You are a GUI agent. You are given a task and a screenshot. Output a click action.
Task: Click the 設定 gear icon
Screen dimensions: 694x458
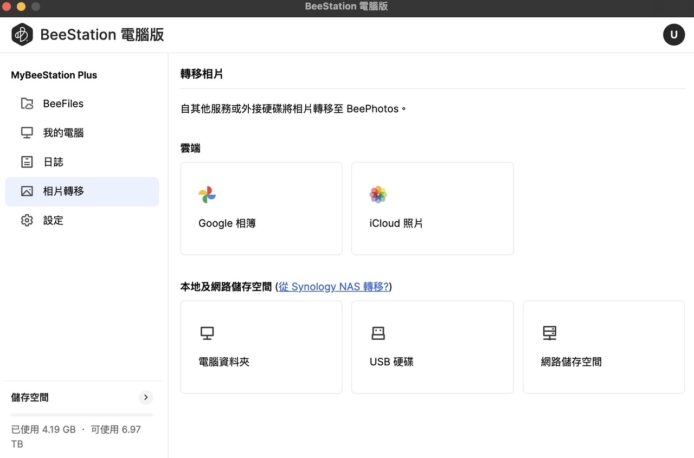tap(27, 220)
